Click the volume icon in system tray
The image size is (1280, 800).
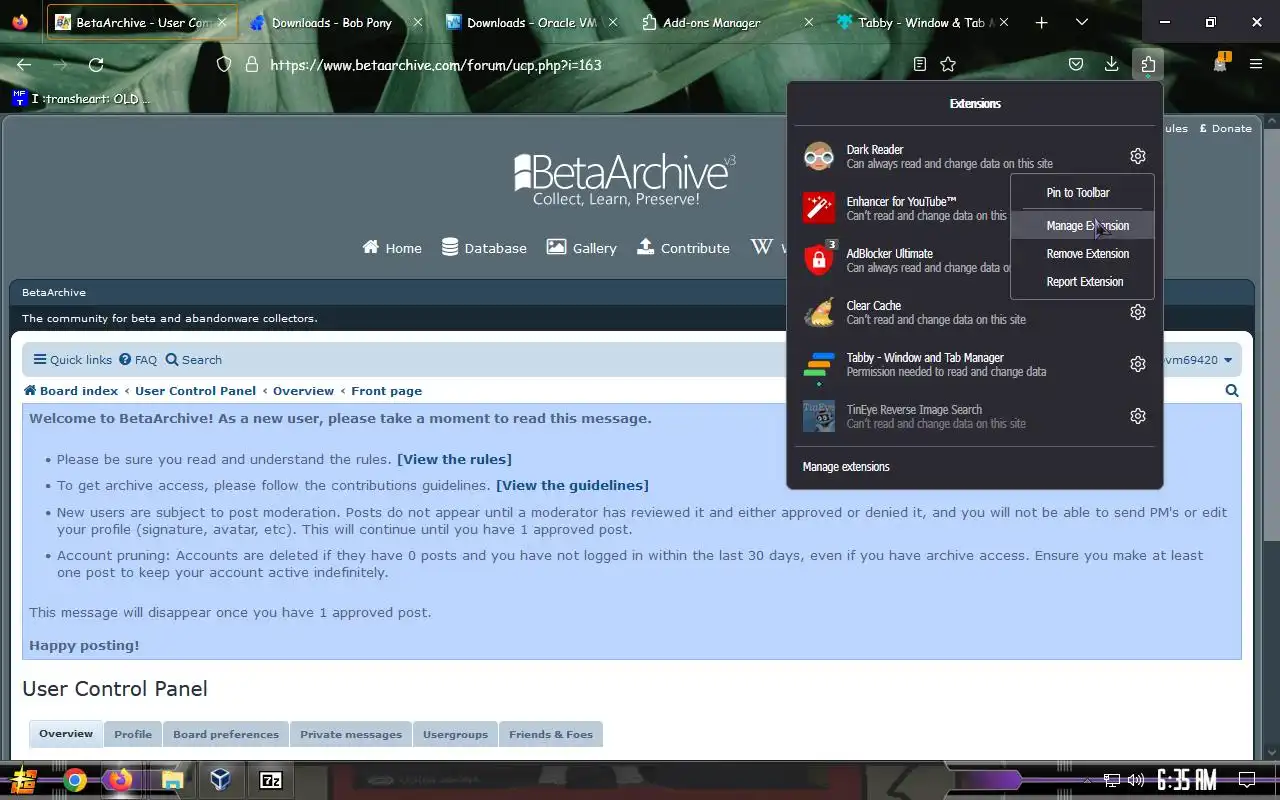[x=1135, y=780]
